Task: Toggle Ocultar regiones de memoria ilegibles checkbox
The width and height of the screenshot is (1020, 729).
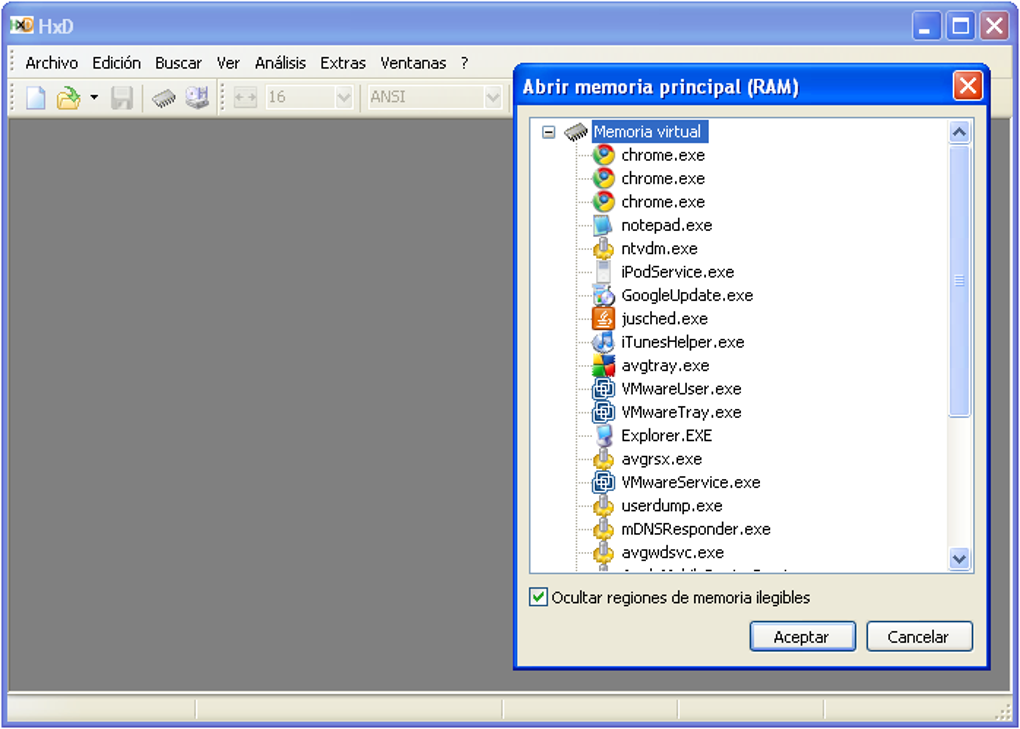Action: (538, 597)
